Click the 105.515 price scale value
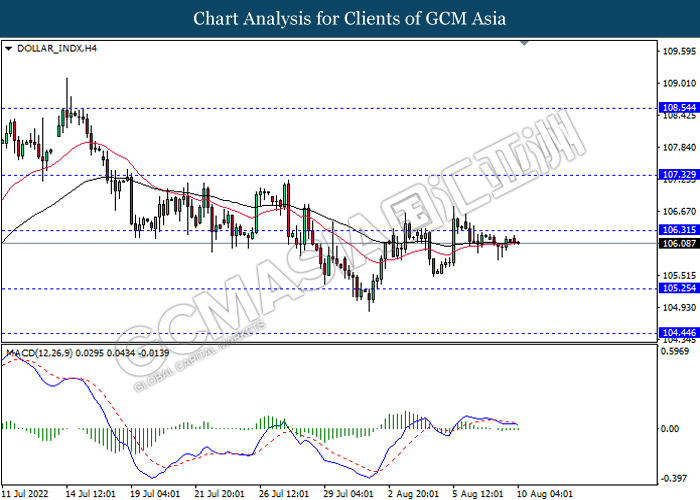Image resolution: width=700 pixels, height=500 pixels. click(679, 275)
